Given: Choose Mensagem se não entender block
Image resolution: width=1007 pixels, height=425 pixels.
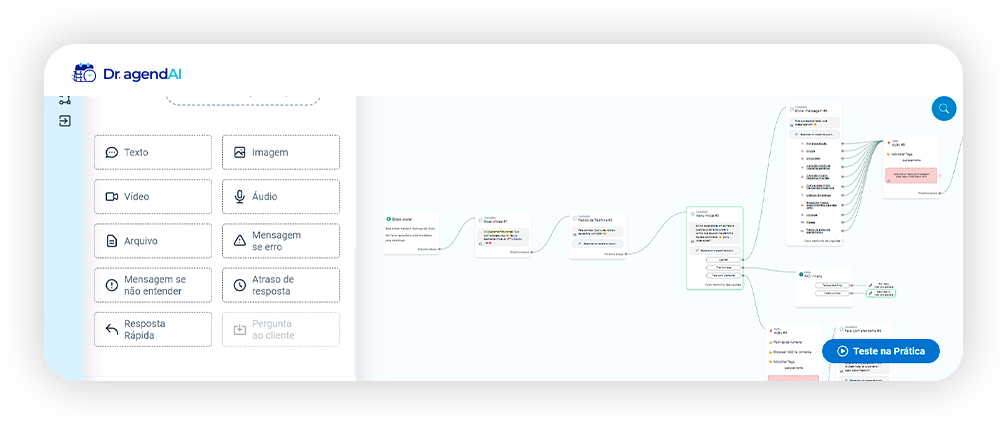Looking at the screenshot, I should coord(153,285).
